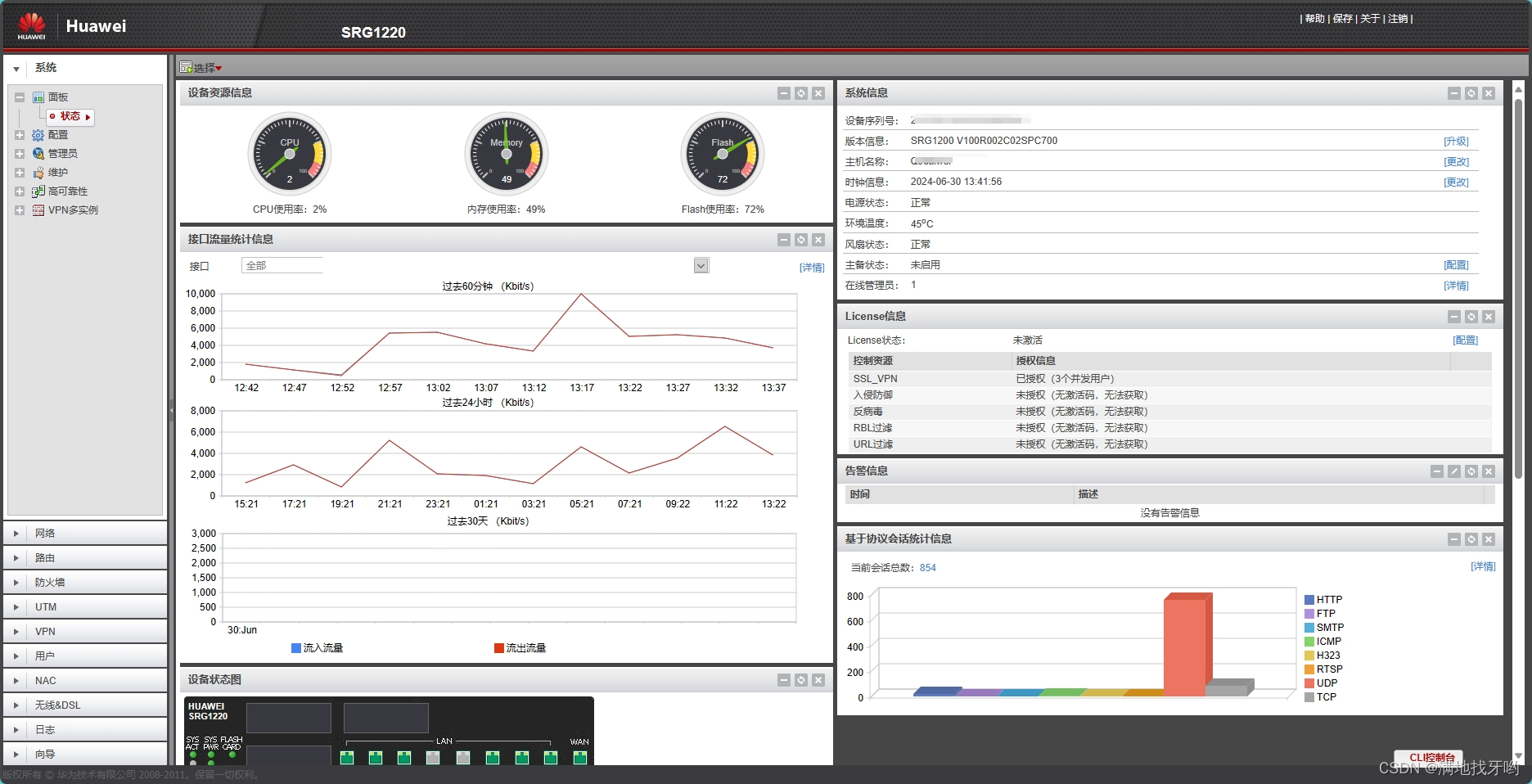
Task: Click the VPN多实例 grid icon
Action: [x=38, y=210]
